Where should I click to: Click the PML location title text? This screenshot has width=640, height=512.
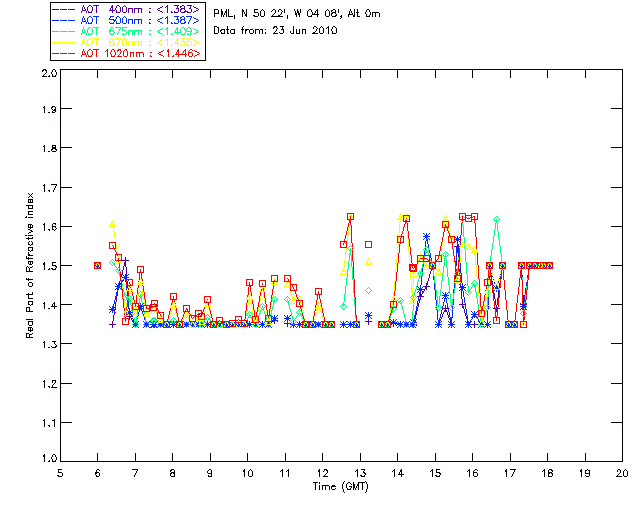297,14
